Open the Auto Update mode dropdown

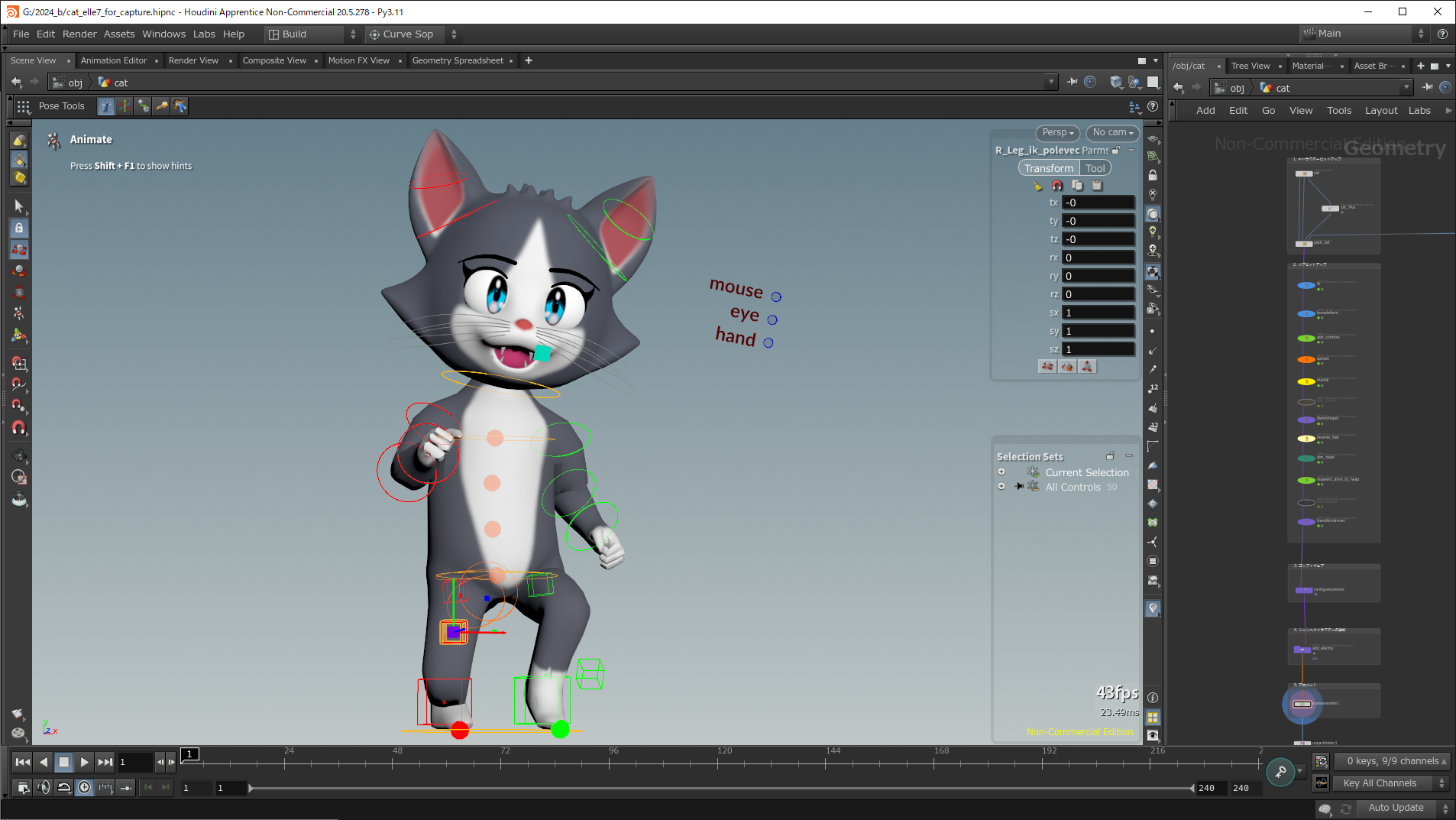tap(1403, 808)
